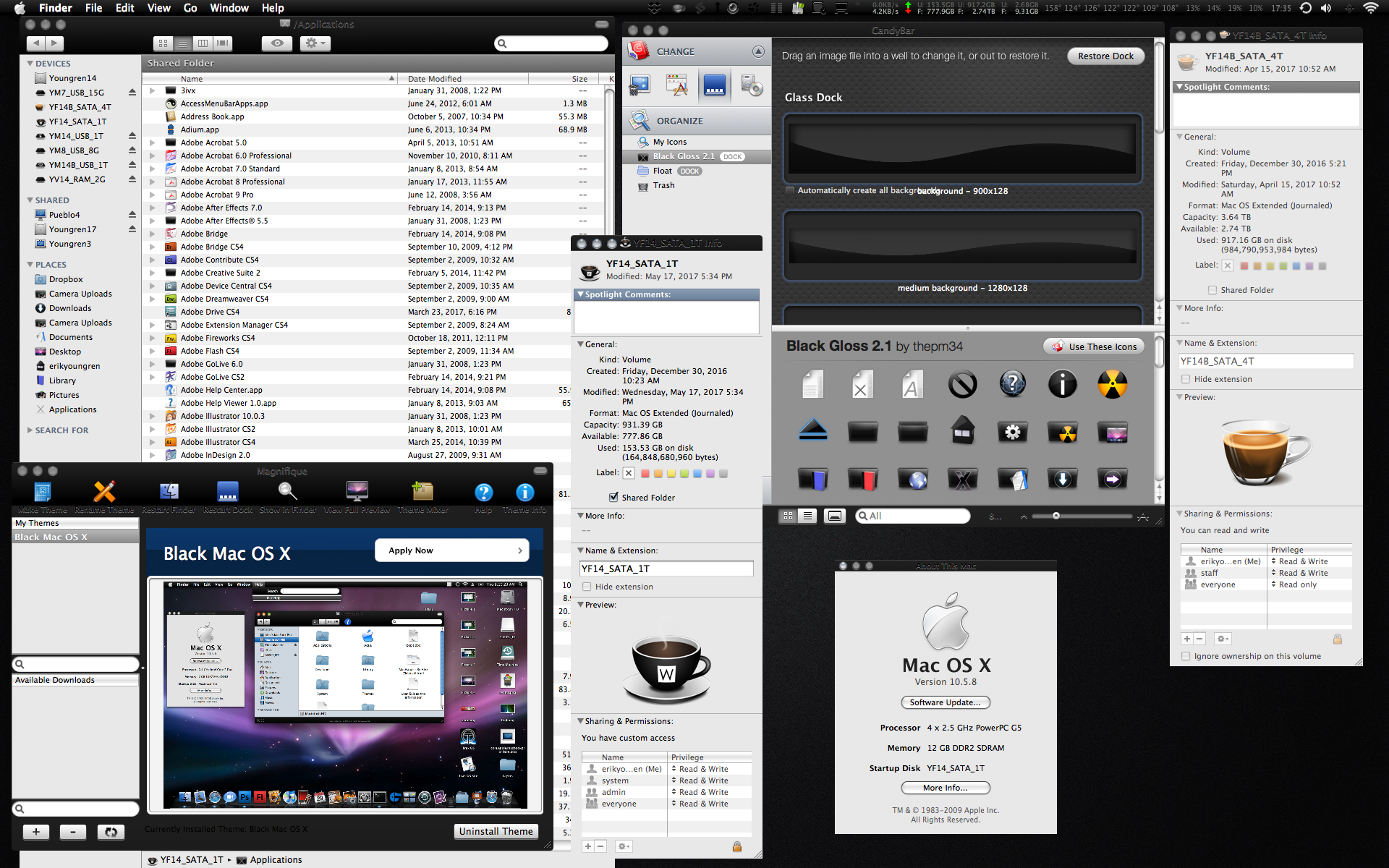
Task: Open Volume menu bar icon
Action: (x=1326, y=8)
